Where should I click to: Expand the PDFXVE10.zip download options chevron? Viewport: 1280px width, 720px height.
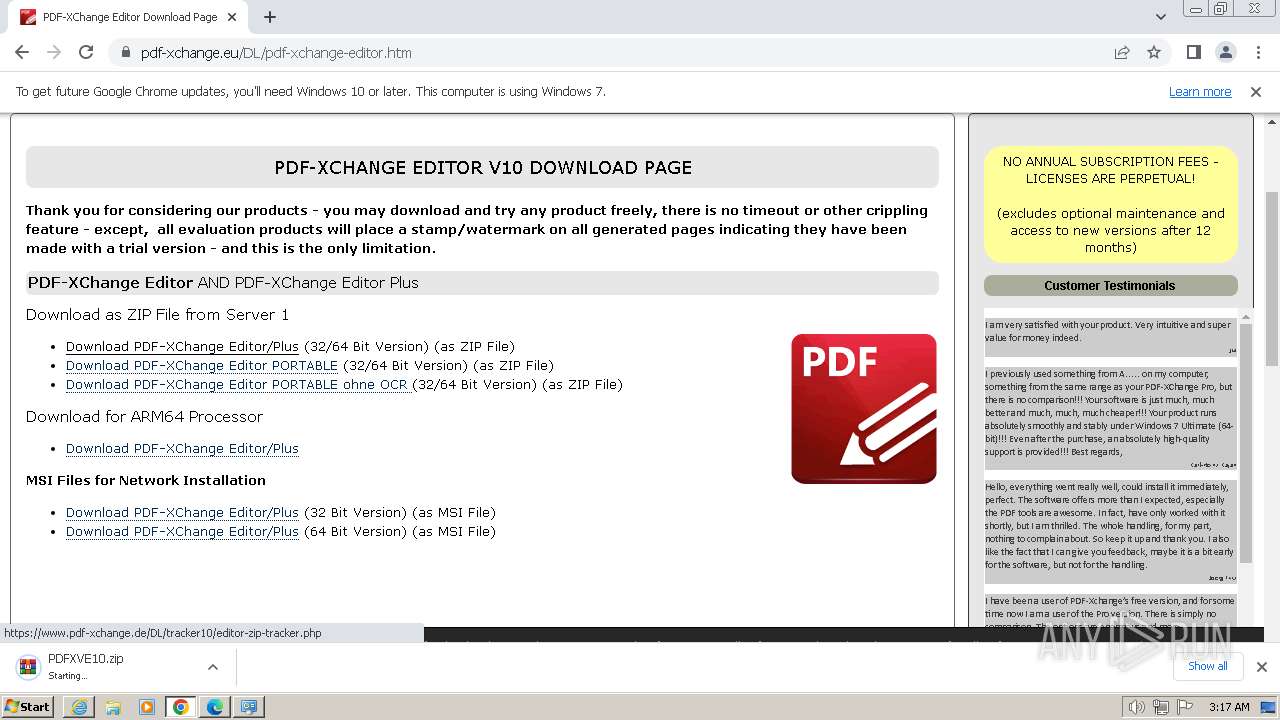click(x=213, y=666)
